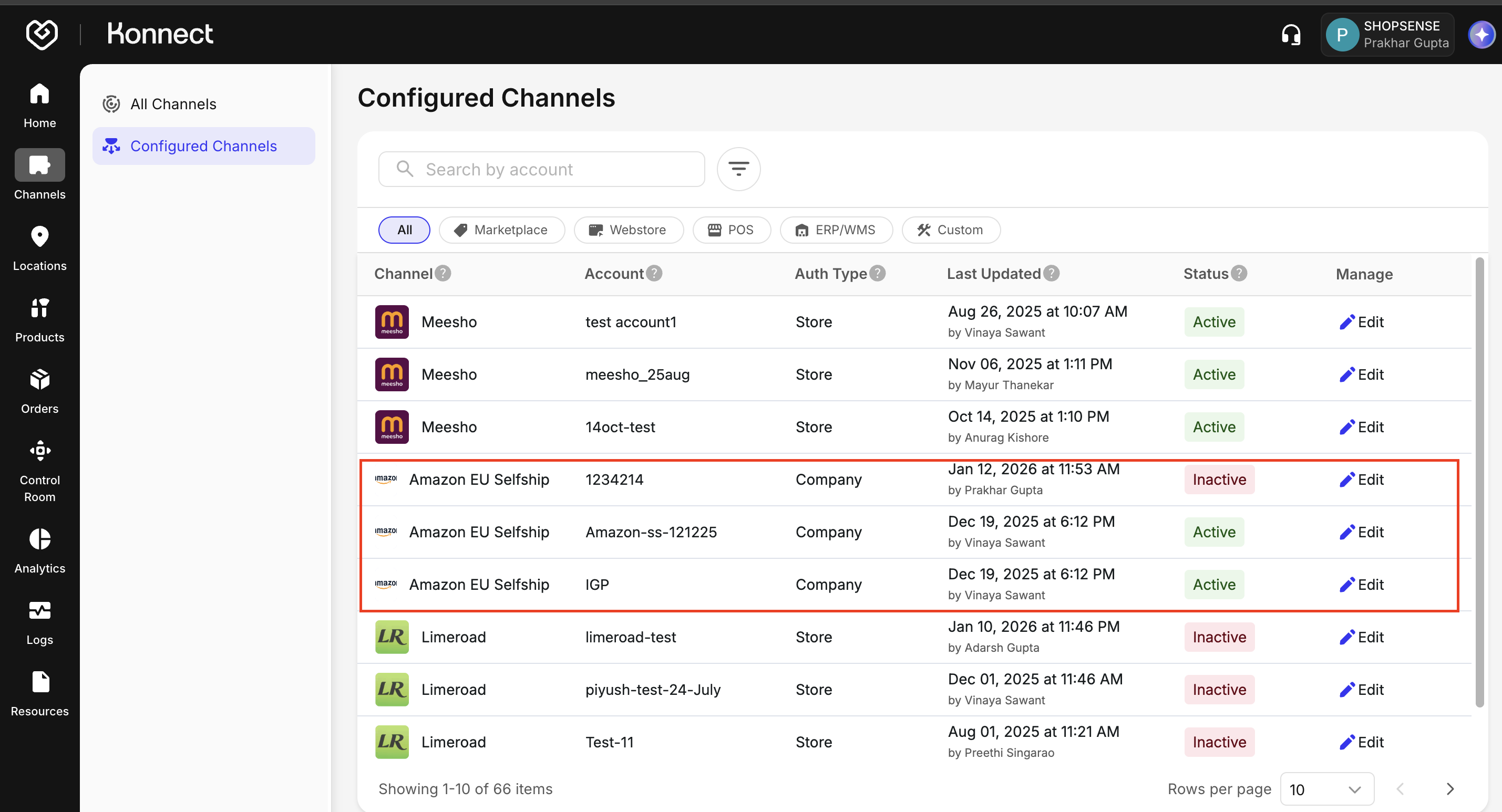The image size is (1502, 812).
Task: Click the filter icon next to the search field
Action: [738, 169]
